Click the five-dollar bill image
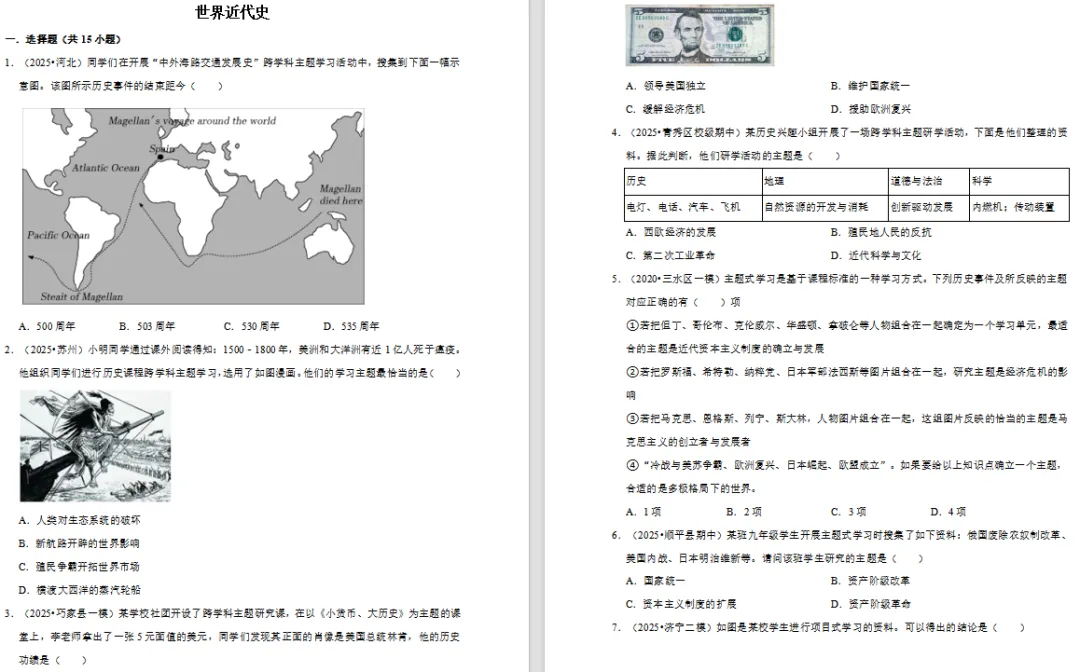The image size is (1080, 672). 700,34
